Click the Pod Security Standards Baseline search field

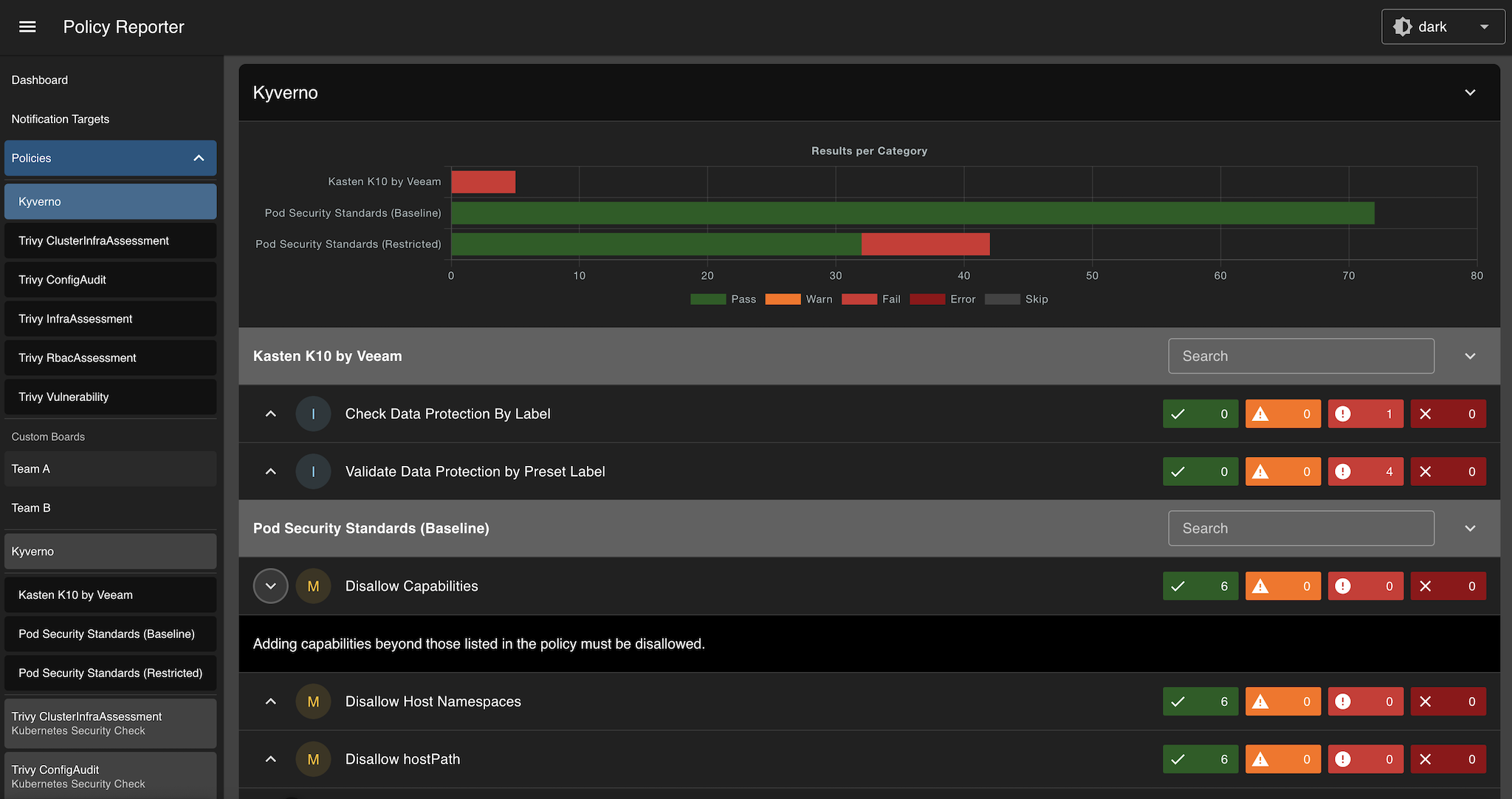coord(1300,528)
